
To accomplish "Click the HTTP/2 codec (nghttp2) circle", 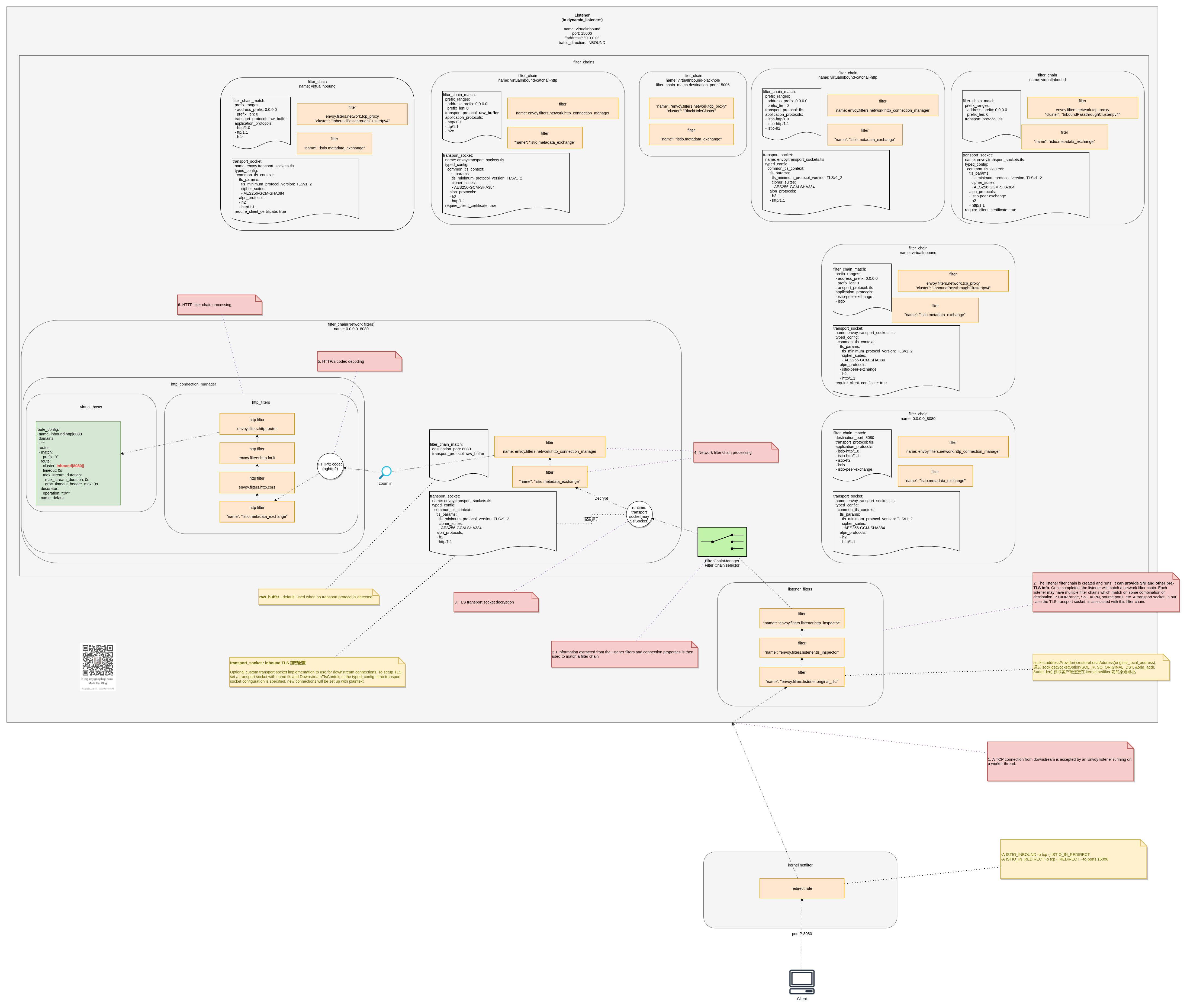I will 330,466.
